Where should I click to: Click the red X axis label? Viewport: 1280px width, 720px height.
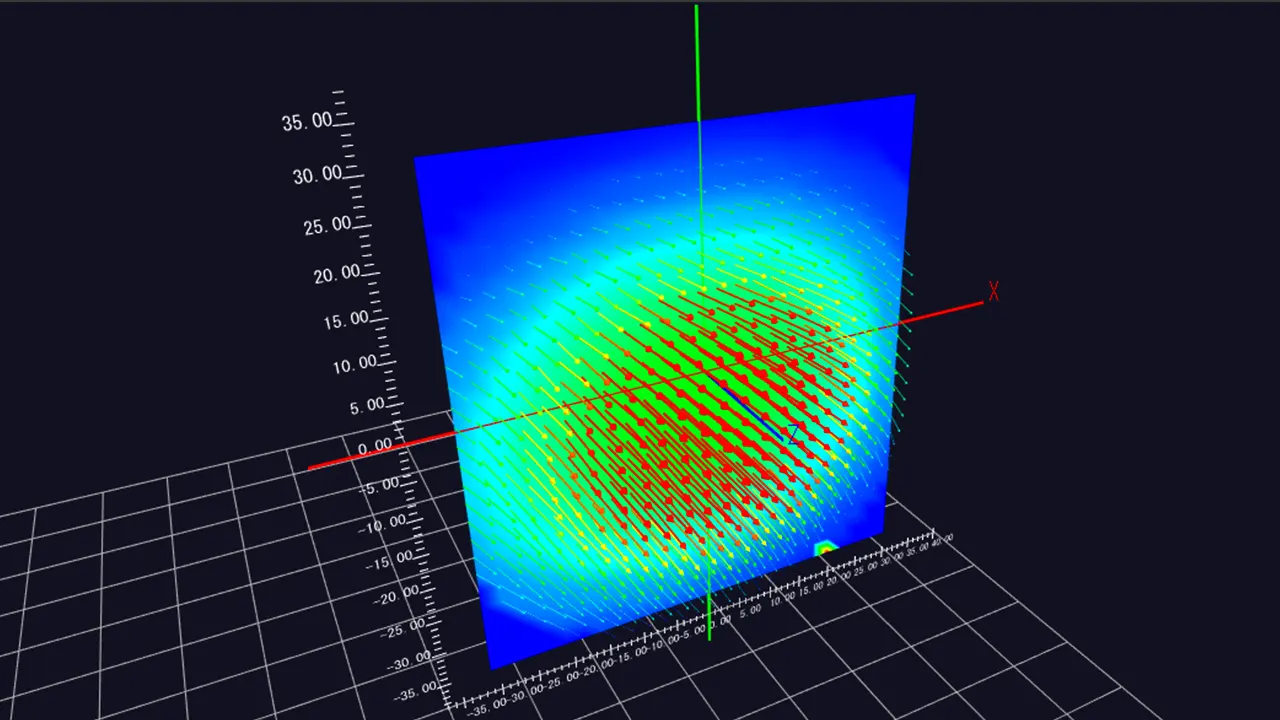click(994, 291)
